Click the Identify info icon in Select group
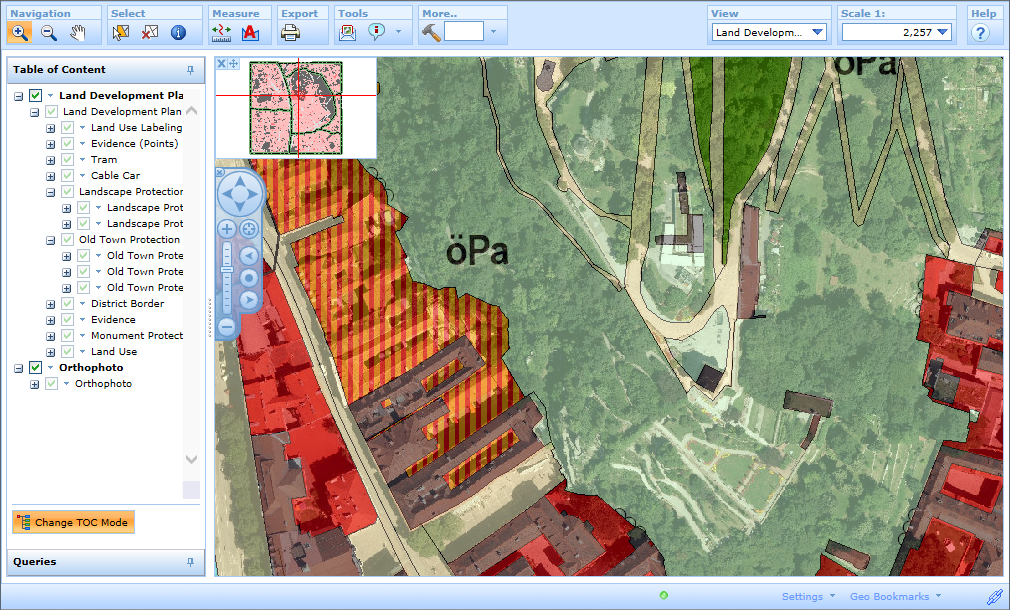This screenshot has height=610, width=1010. 179,32
